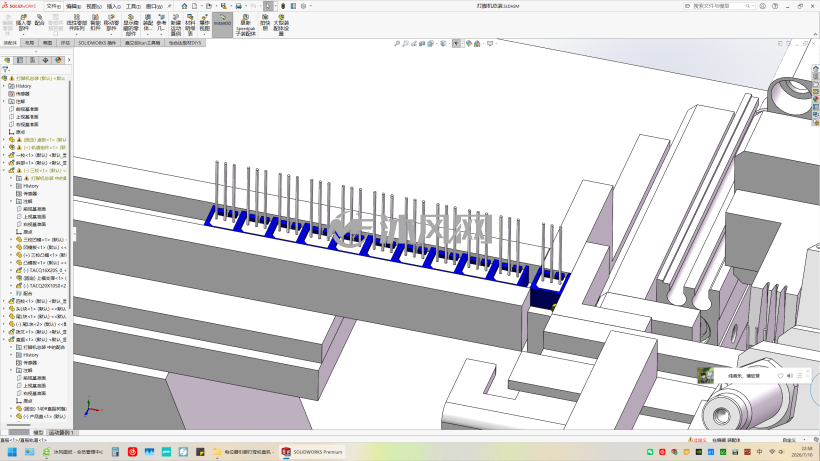Expand the 四拉<1> subassembly node
The height and width of the screenshot is (461, 820).
(x=4, y=301)
